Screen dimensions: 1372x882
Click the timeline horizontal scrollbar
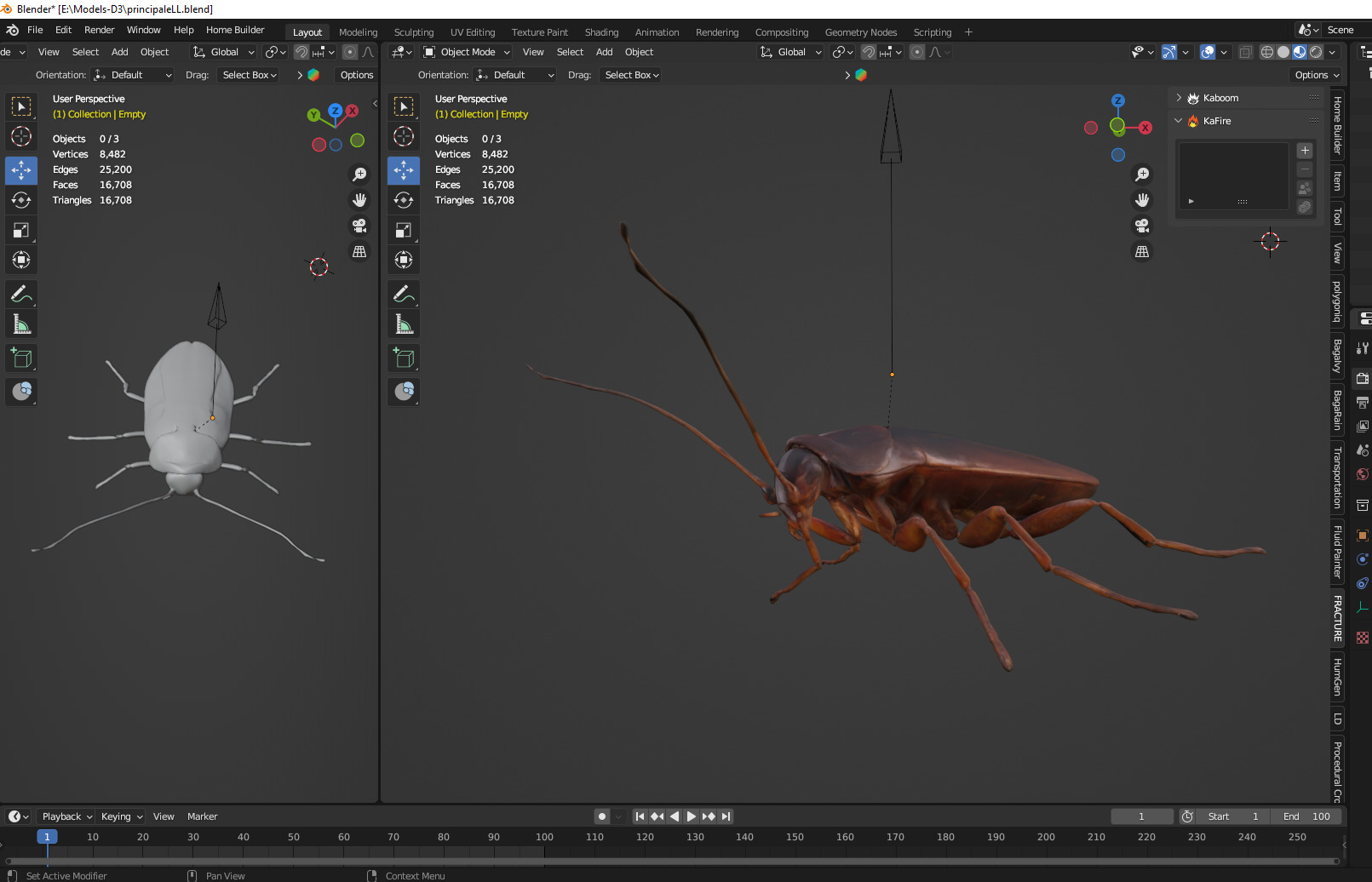click(673, 862)
